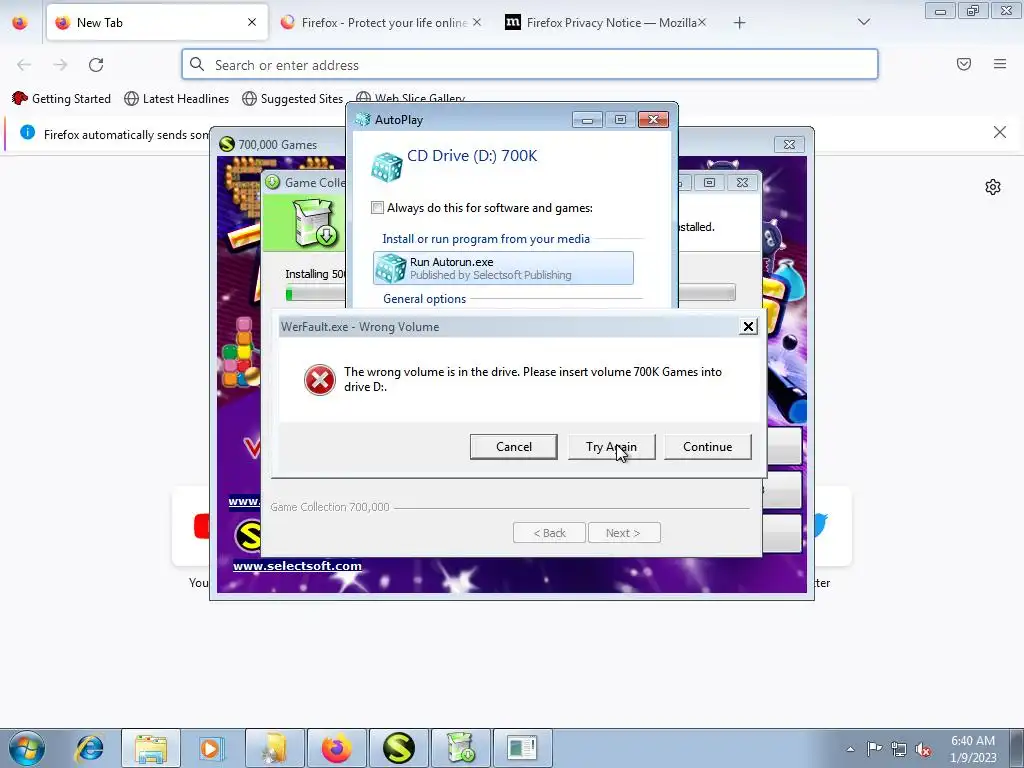Switch to Firefox Privacy Notice tab

pos(605,23)
